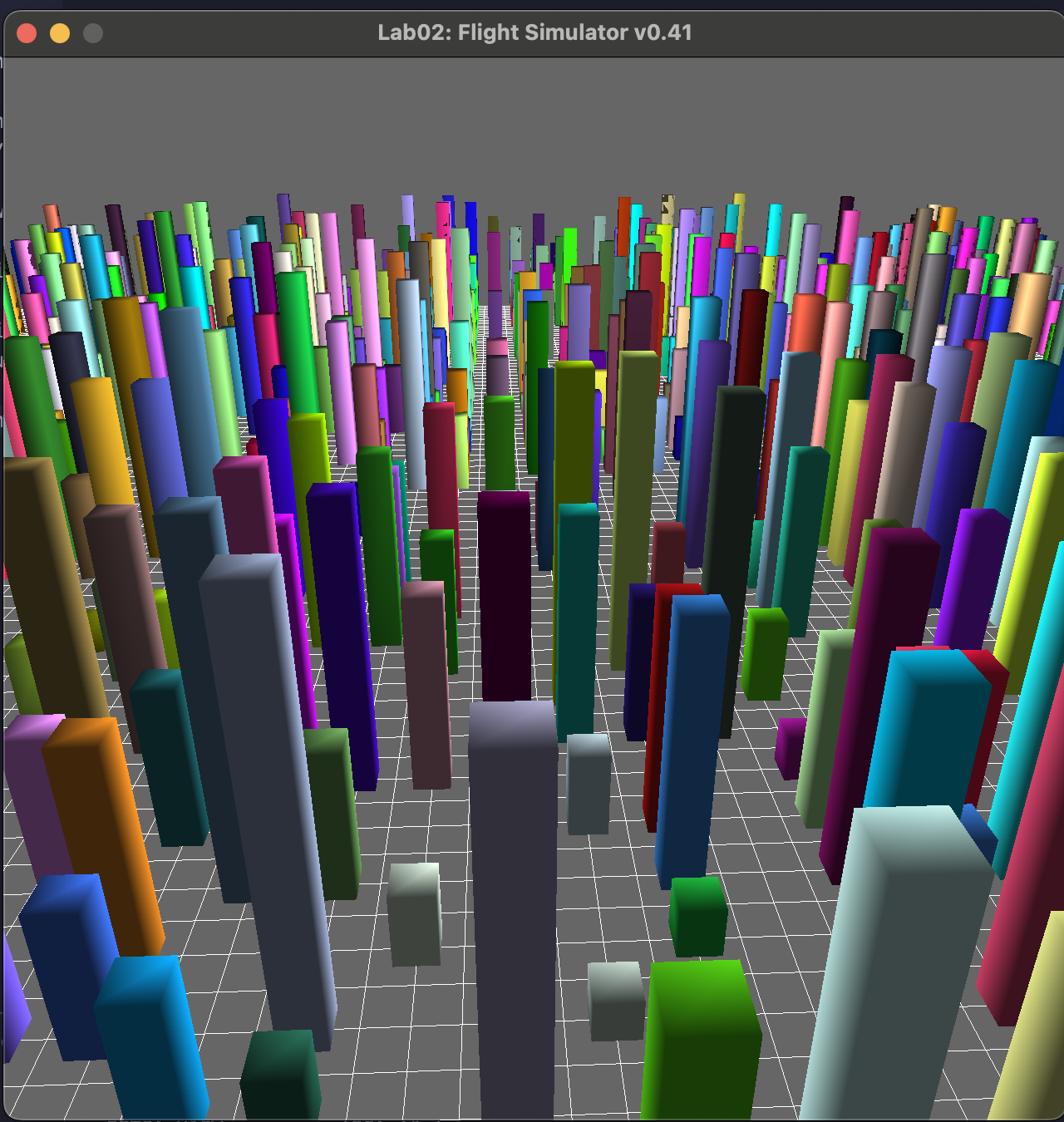Select the dark indigo tower left of center
Image resolution: width=1064 pixels, height=1122 pixels.
click(x=342, y=632)
